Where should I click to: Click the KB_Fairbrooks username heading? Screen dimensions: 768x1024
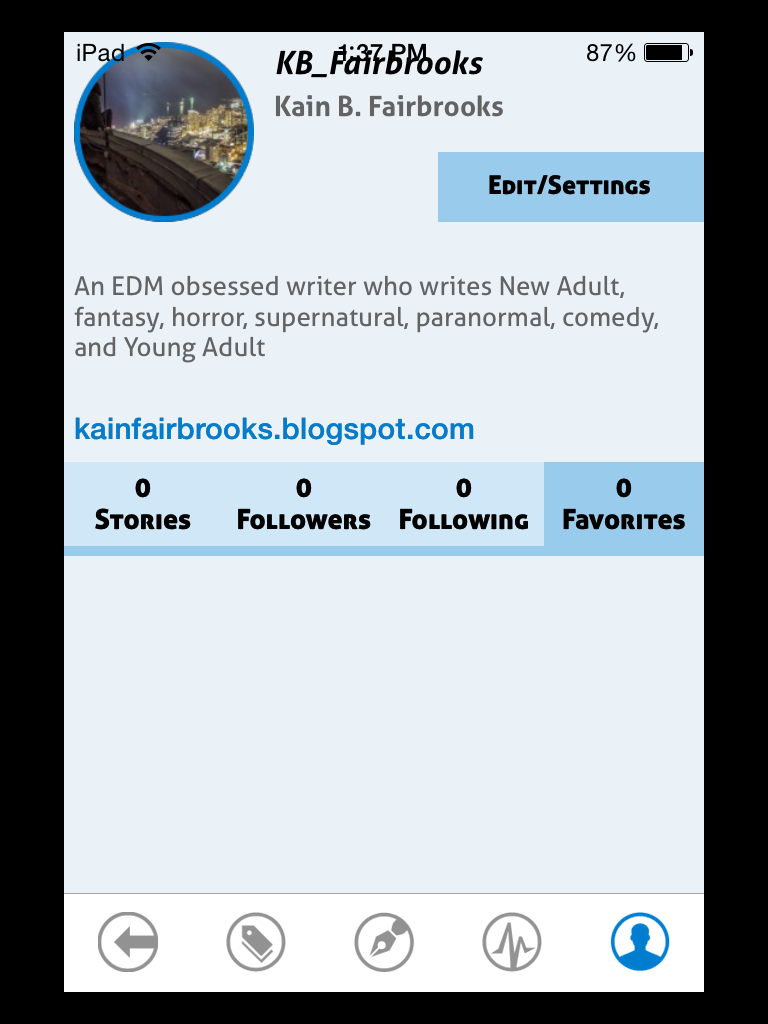[x=379, y=64]
